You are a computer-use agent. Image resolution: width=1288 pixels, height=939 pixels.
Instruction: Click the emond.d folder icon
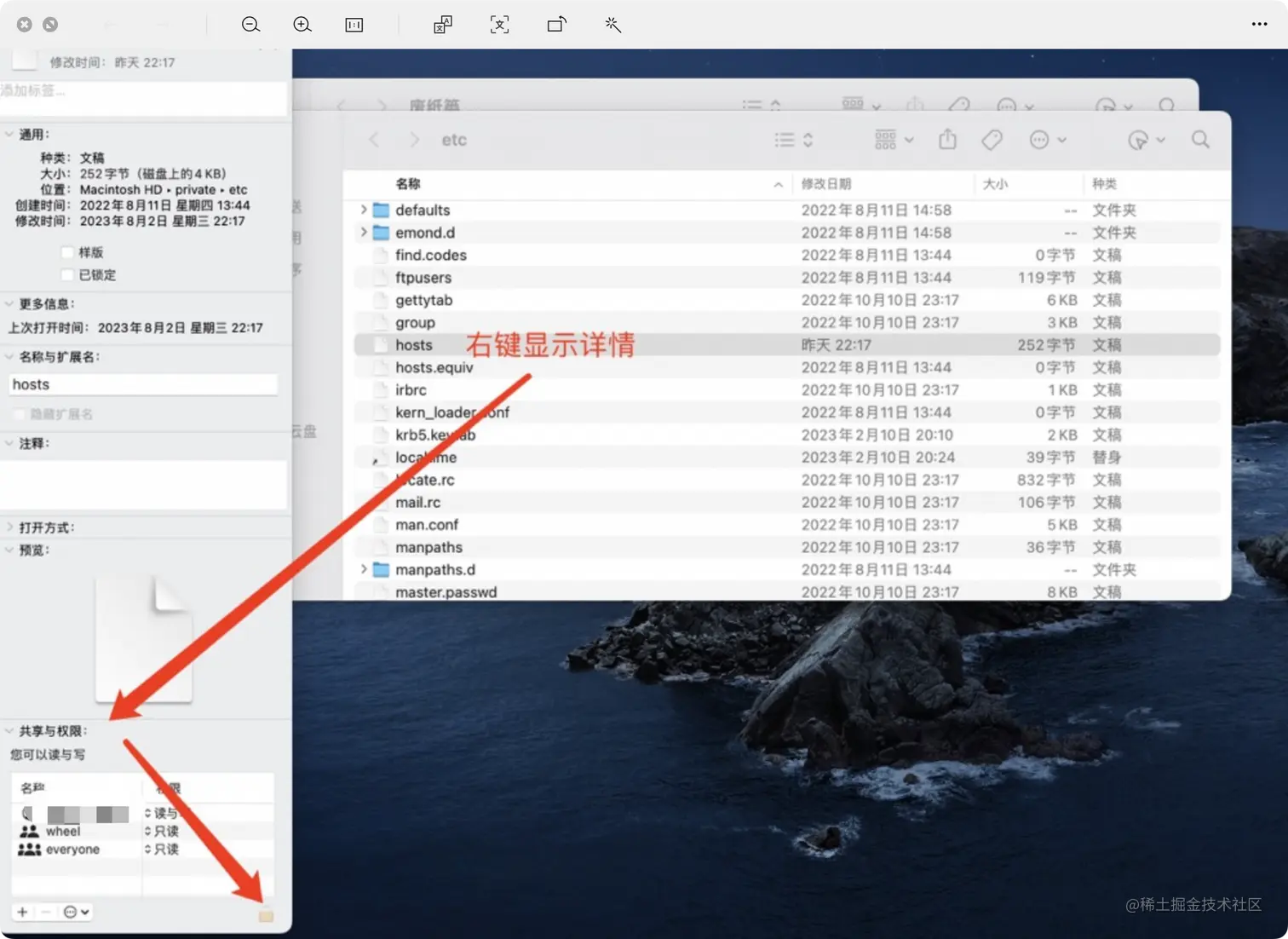(x=381, y=233)
